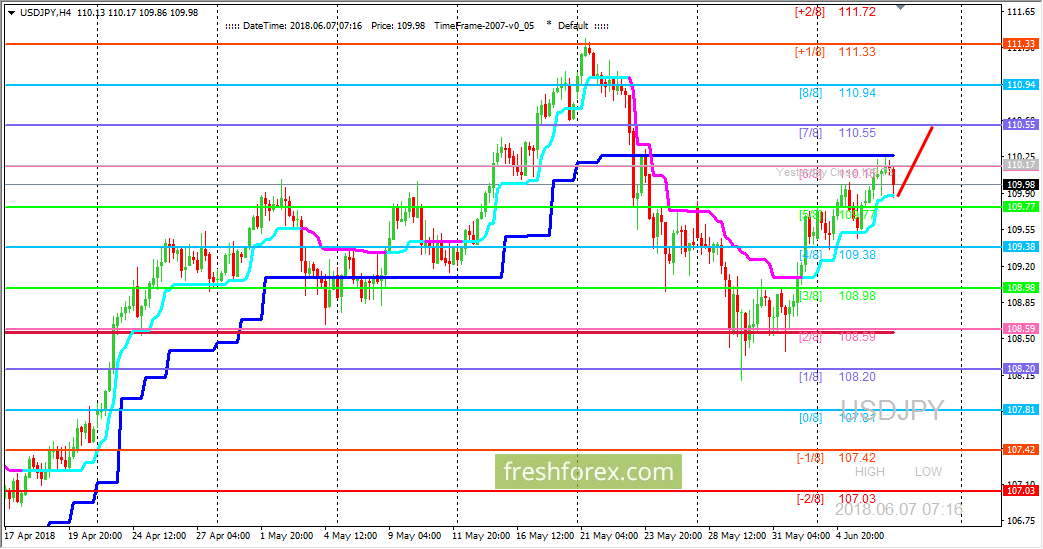Image resolution: width=1043 pixels, height=549 pixels.
Task: Click the red 107.03 price tag on axis
Action: click(1020, 490)
